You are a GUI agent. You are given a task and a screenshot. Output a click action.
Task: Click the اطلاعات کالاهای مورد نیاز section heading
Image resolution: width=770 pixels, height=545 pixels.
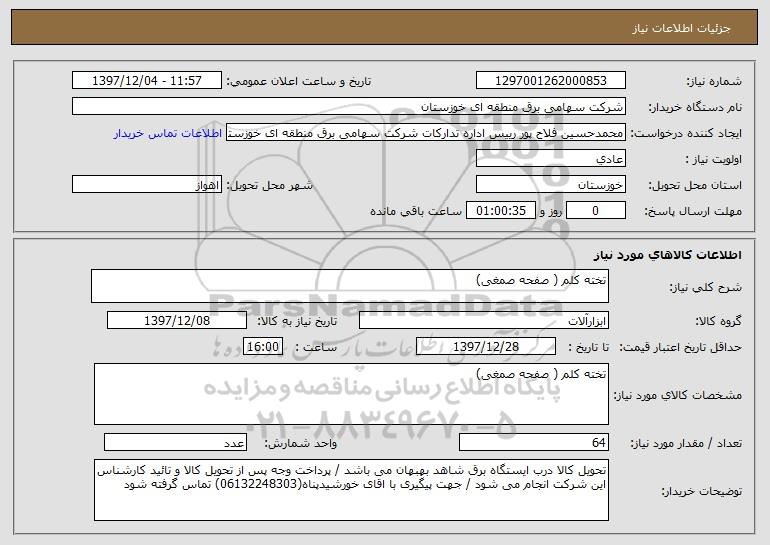coord(667,255)
